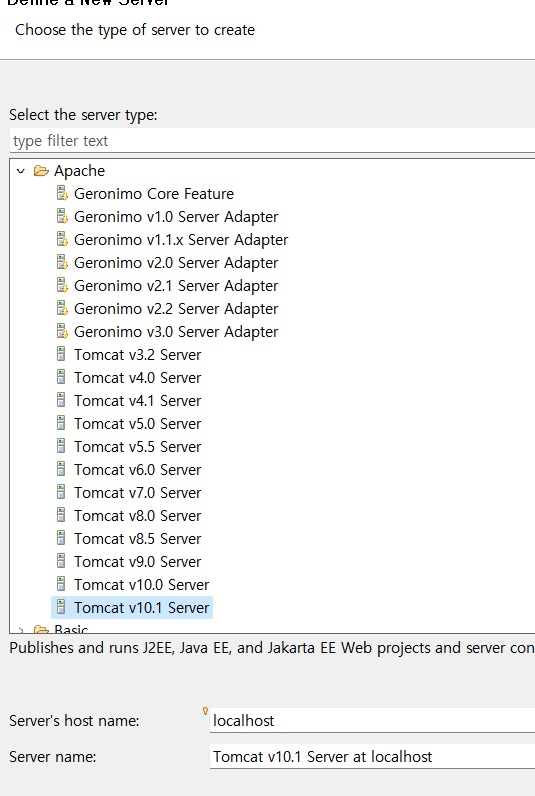Click the content assist lightbulb by host name
535x796 pixels.
click(x=205, y=711)
